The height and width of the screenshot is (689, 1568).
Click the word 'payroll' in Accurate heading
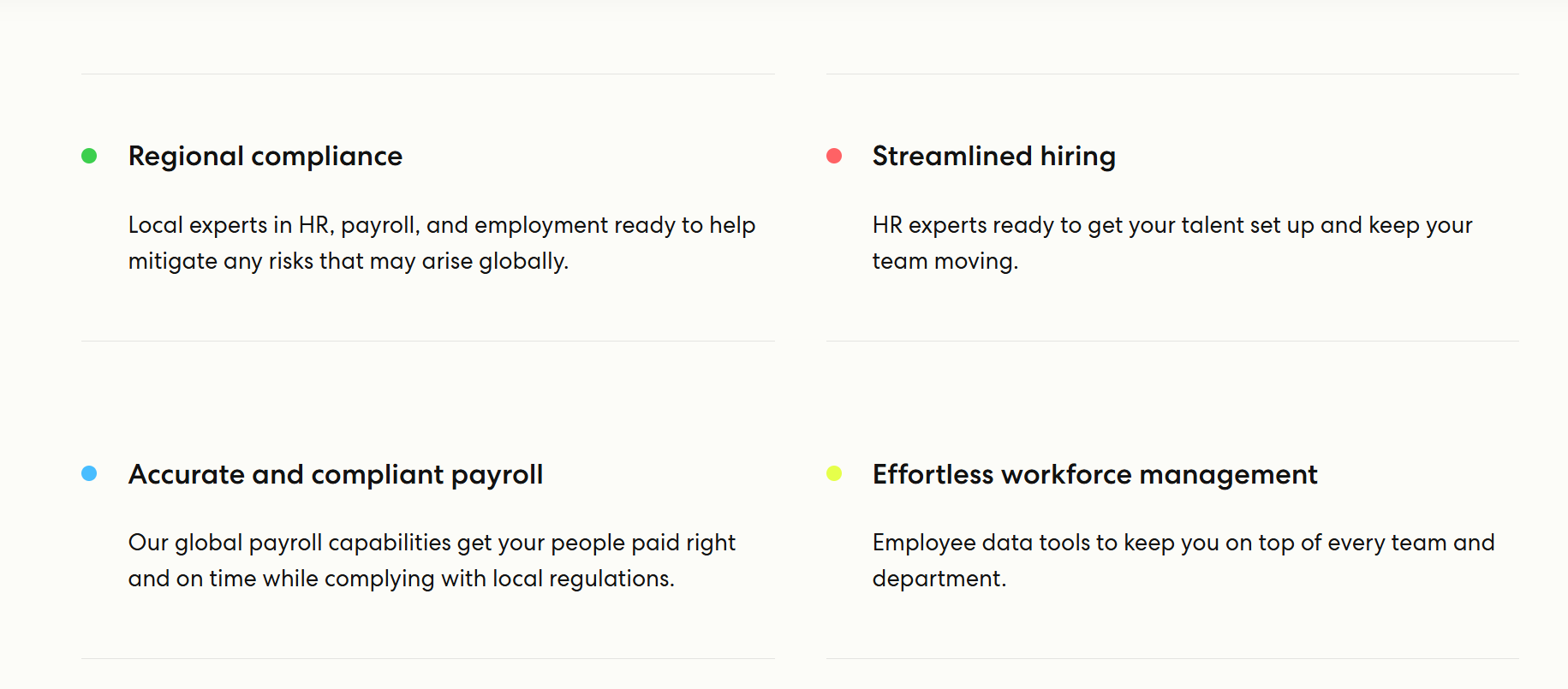497,476
